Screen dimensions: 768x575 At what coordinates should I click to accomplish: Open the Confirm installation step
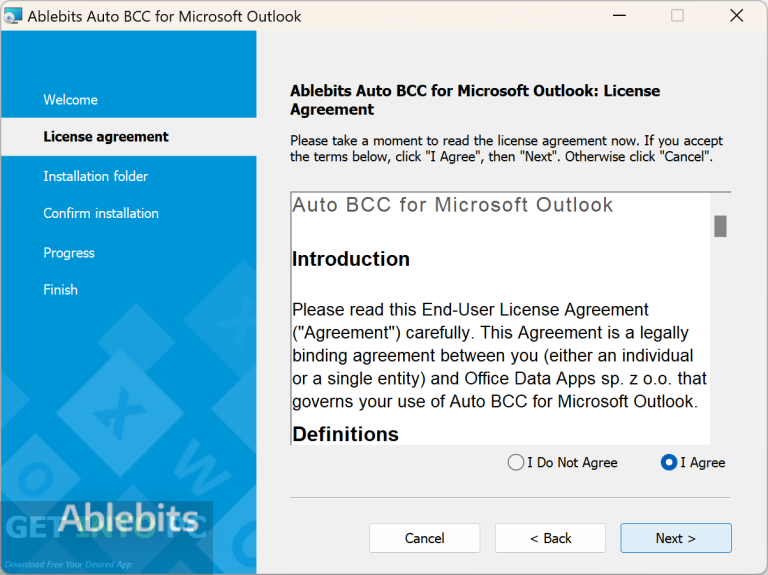point(101,213)
